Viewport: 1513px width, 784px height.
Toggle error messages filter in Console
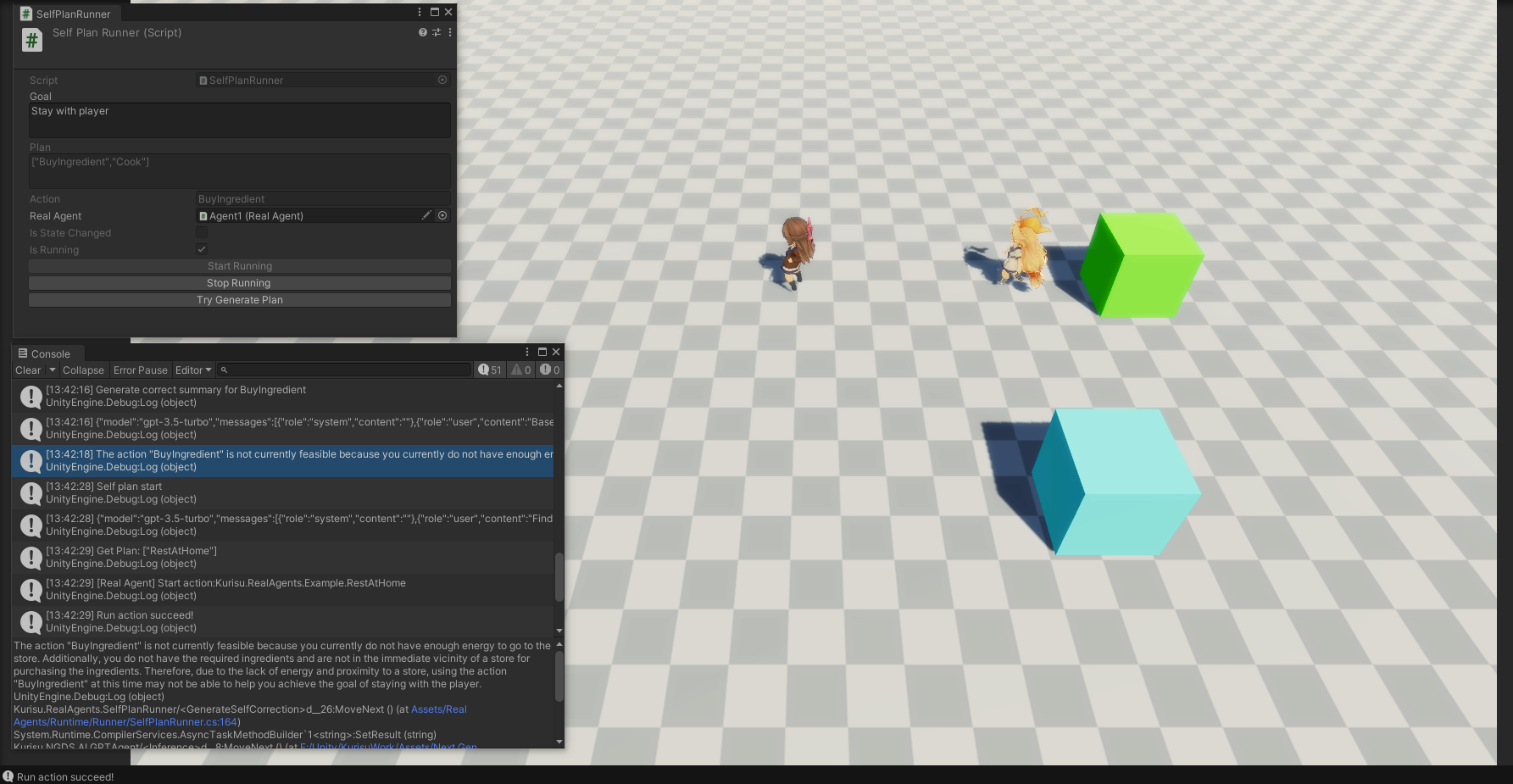(x=550, y=370)
